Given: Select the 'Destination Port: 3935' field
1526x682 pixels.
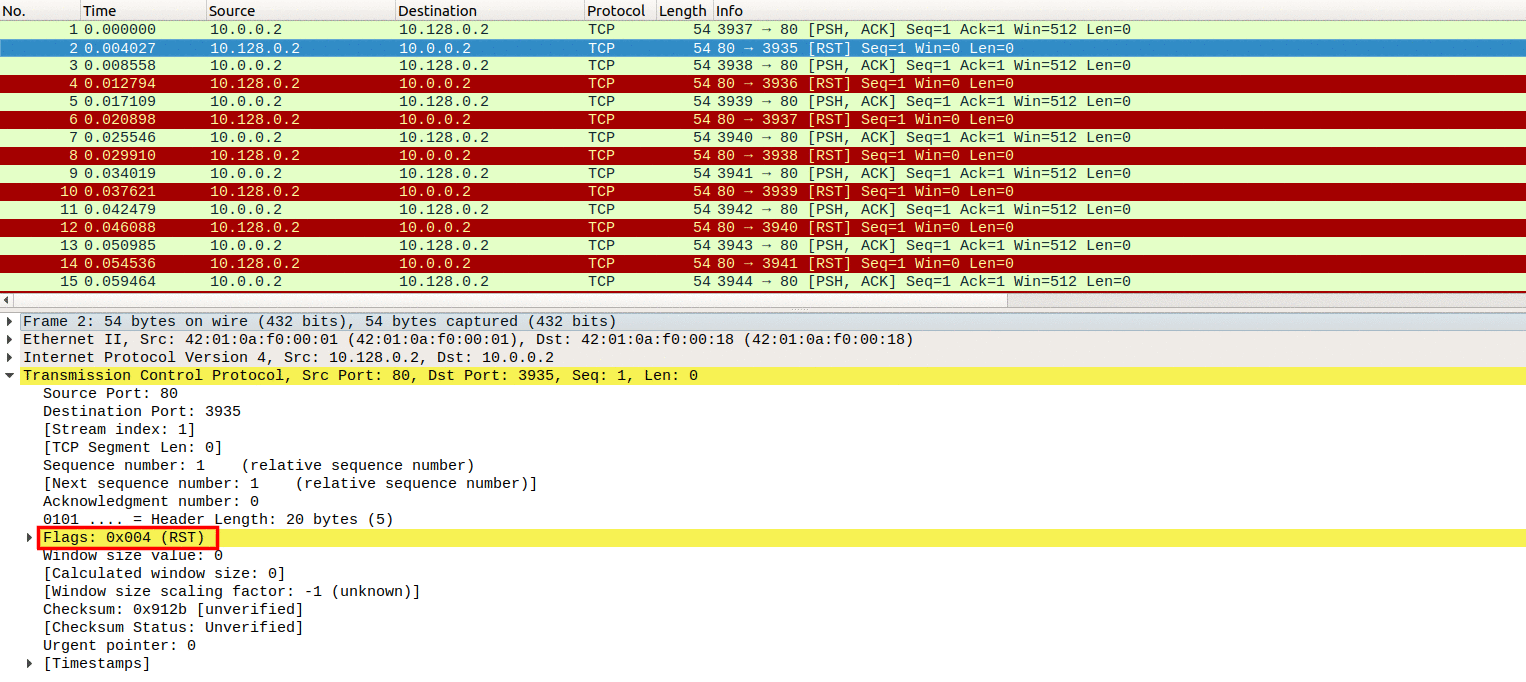Looking at the screenshot, I should point(142,412).
